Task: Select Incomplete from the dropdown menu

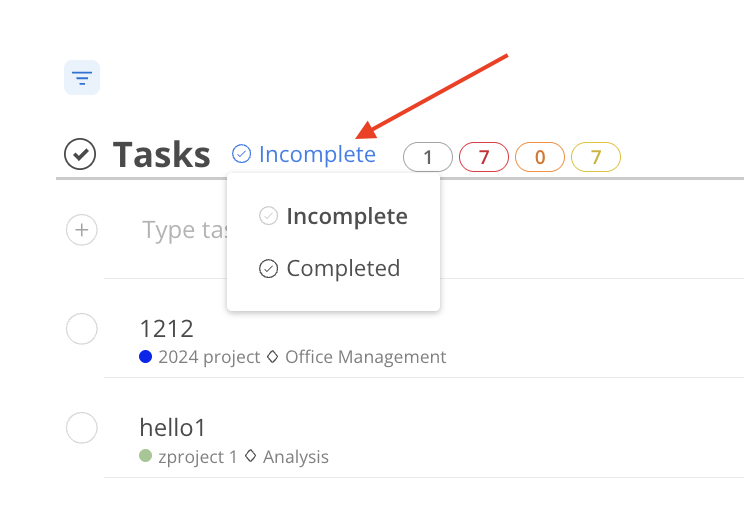Action: tap(346, 216)
